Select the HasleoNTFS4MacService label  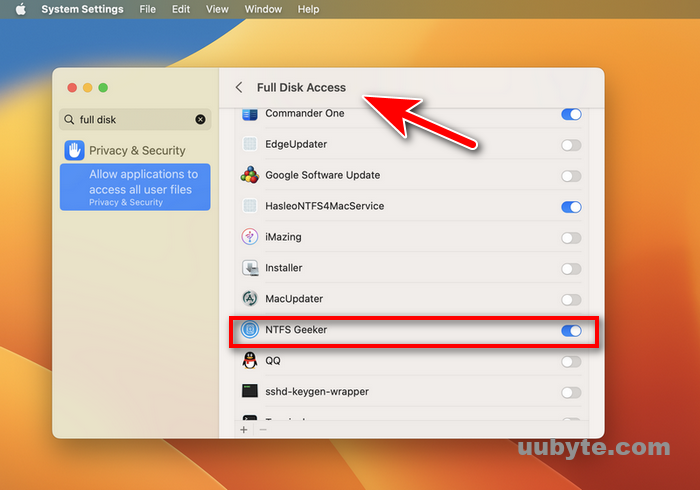[325, 206]
